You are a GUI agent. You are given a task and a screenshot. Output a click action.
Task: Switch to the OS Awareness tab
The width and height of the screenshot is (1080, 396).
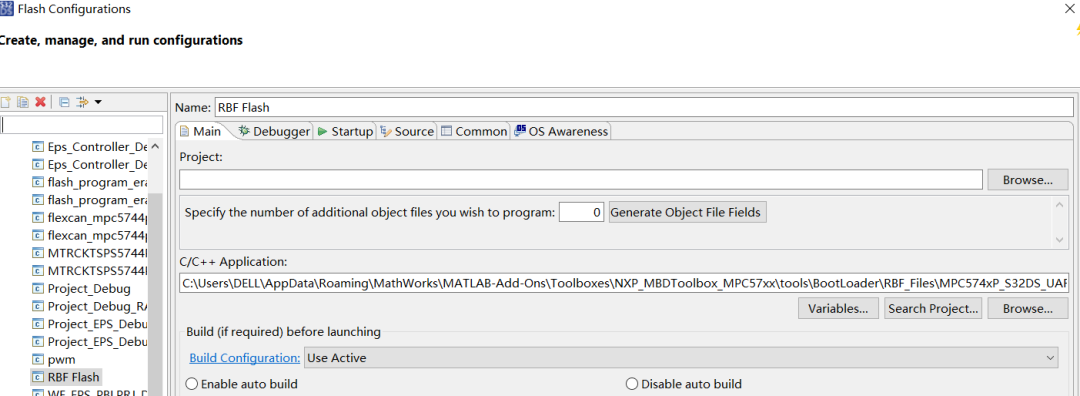pyautogui.click(x=561, y=131)
